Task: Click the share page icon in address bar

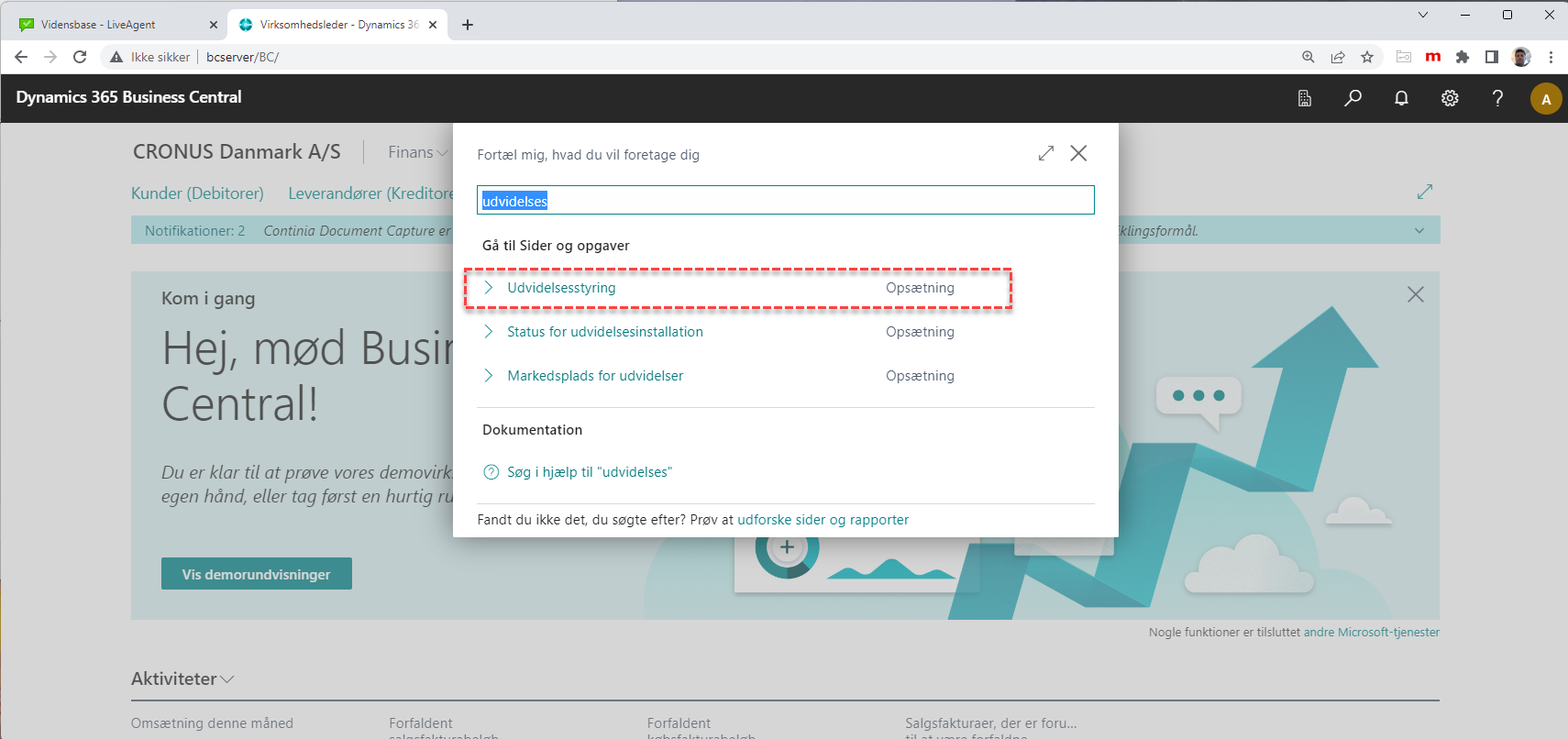Action: [1338, 57]
